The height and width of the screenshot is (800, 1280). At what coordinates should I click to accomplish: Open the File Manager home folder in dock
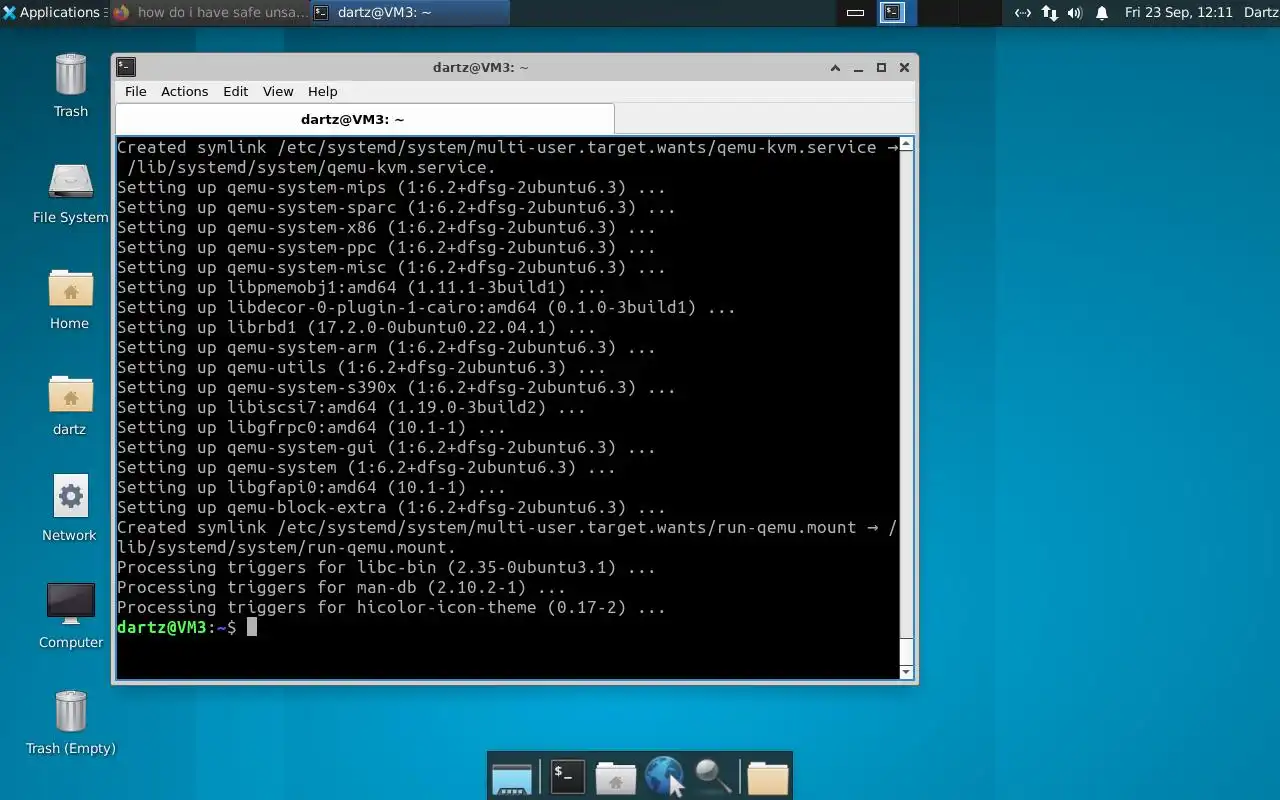tap(615, 777)
